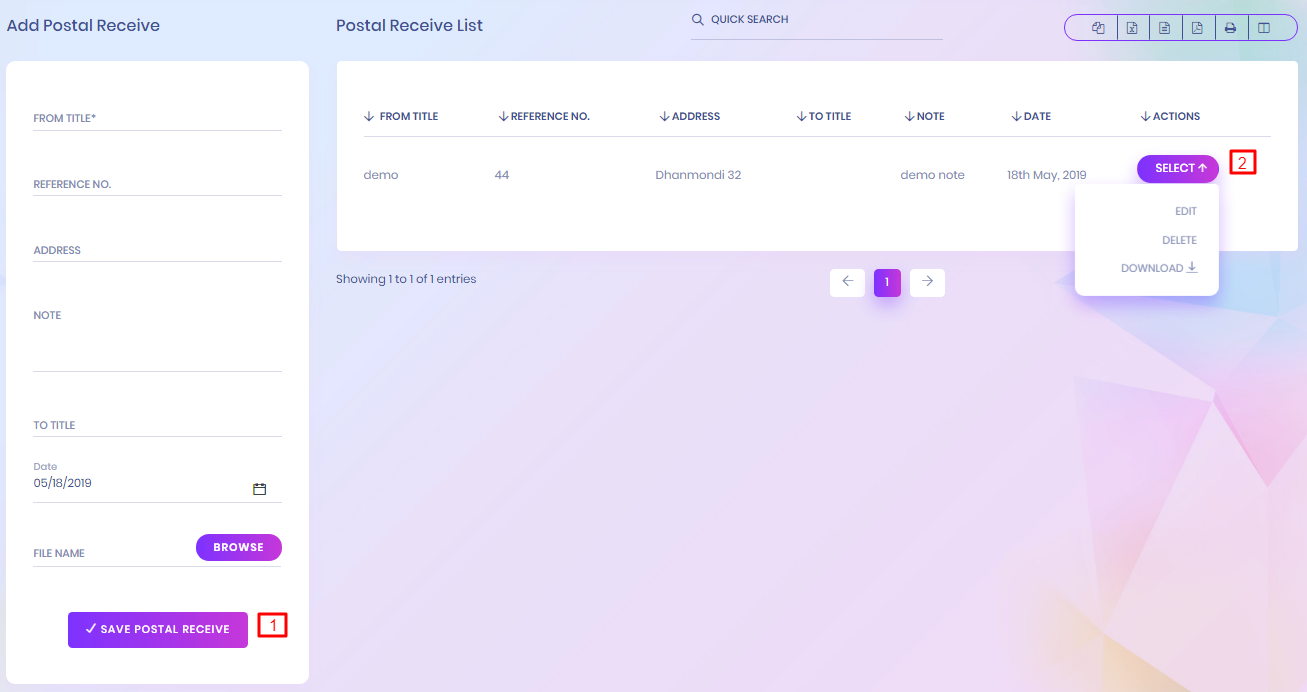Choose Download from the actions menu
The width and height of the screenshot is (1307, 692).
click(x=1158, y=268)
